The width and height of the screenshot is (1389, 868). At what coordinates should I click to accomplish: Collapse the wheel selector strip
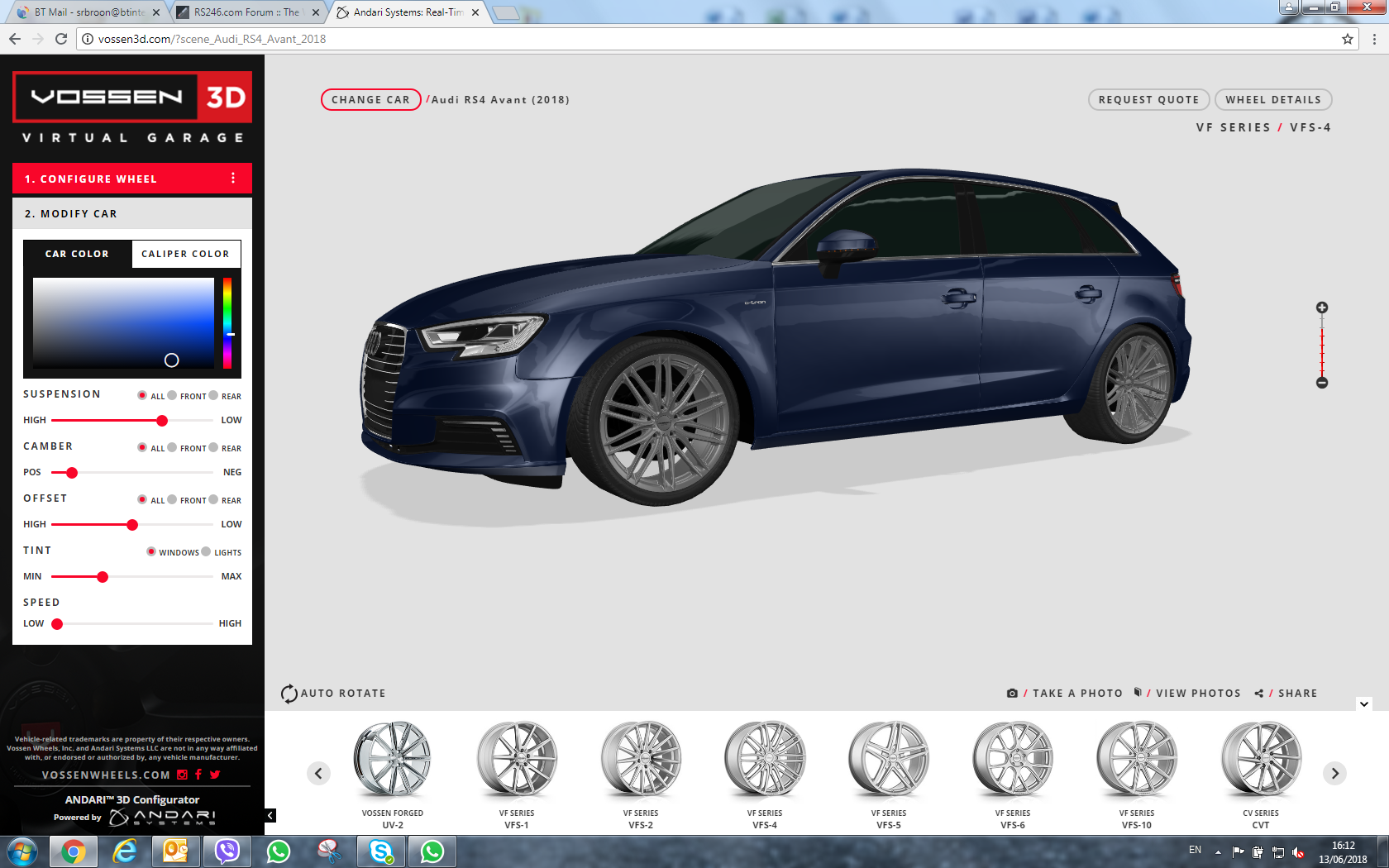point(1364,704)
